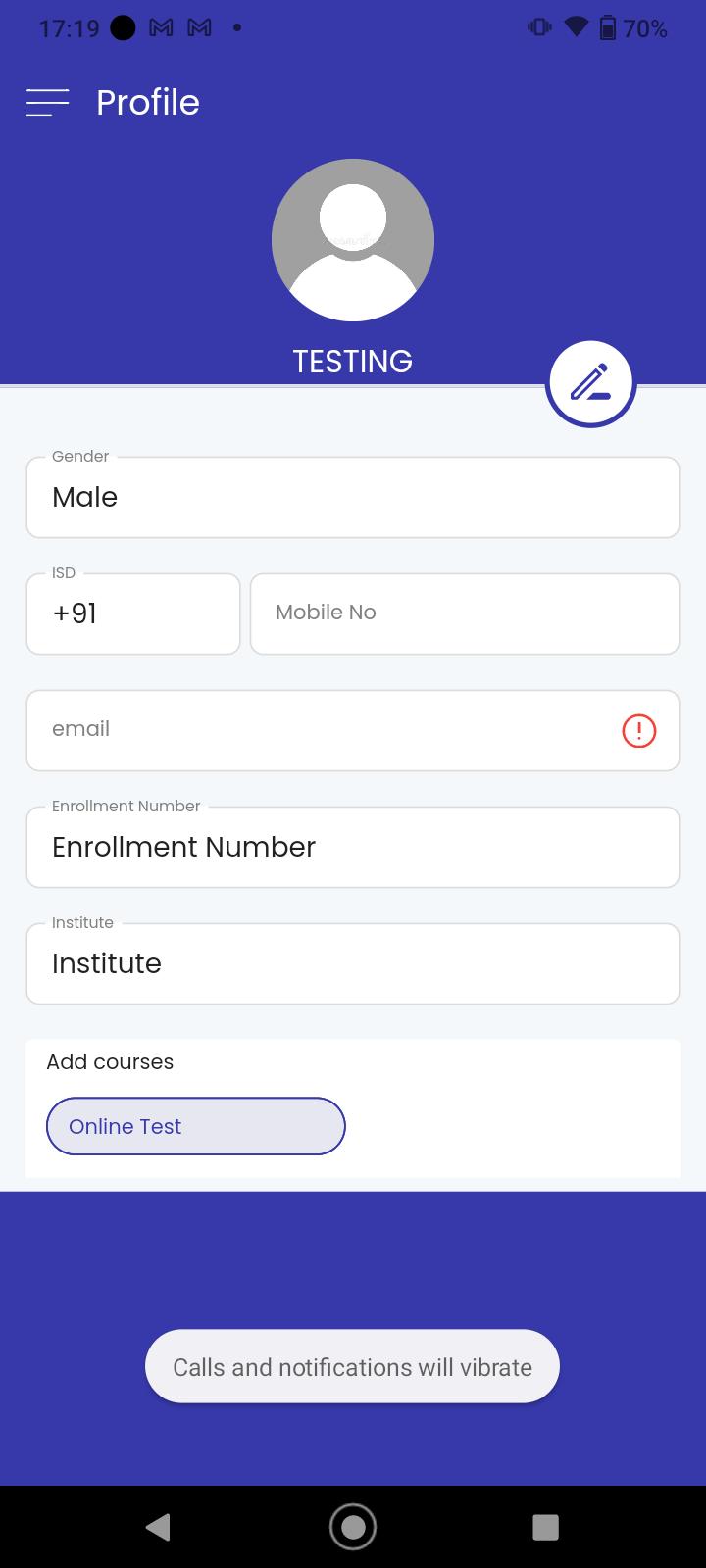Tap the profile avatar picture
706x1568 pixels.
coord(353,240)
